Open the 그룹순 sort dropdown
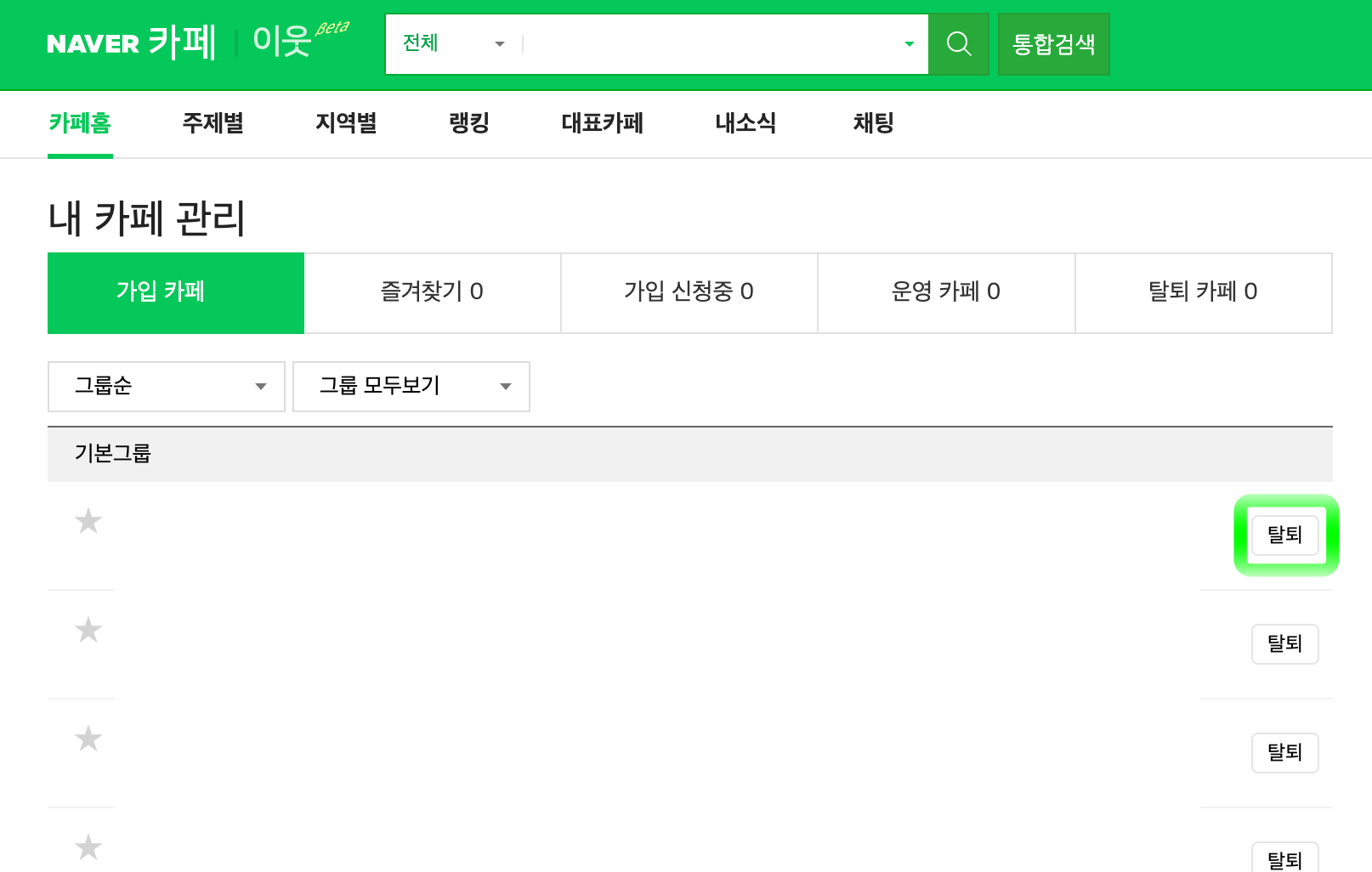This screenshot has height=872, width=1372. [166, 386]
